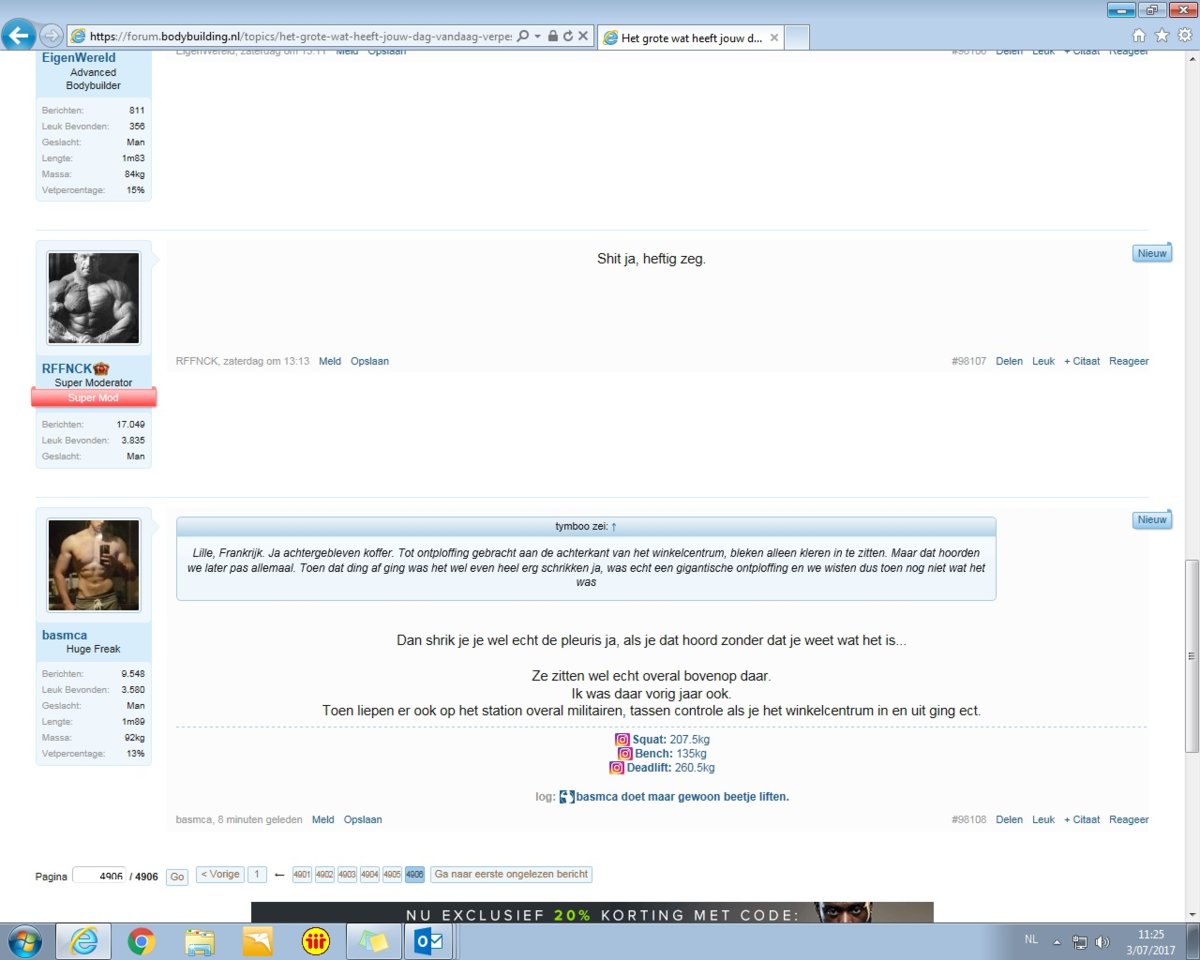Launch Google Chrome from the taskbar

click(141, 941)
